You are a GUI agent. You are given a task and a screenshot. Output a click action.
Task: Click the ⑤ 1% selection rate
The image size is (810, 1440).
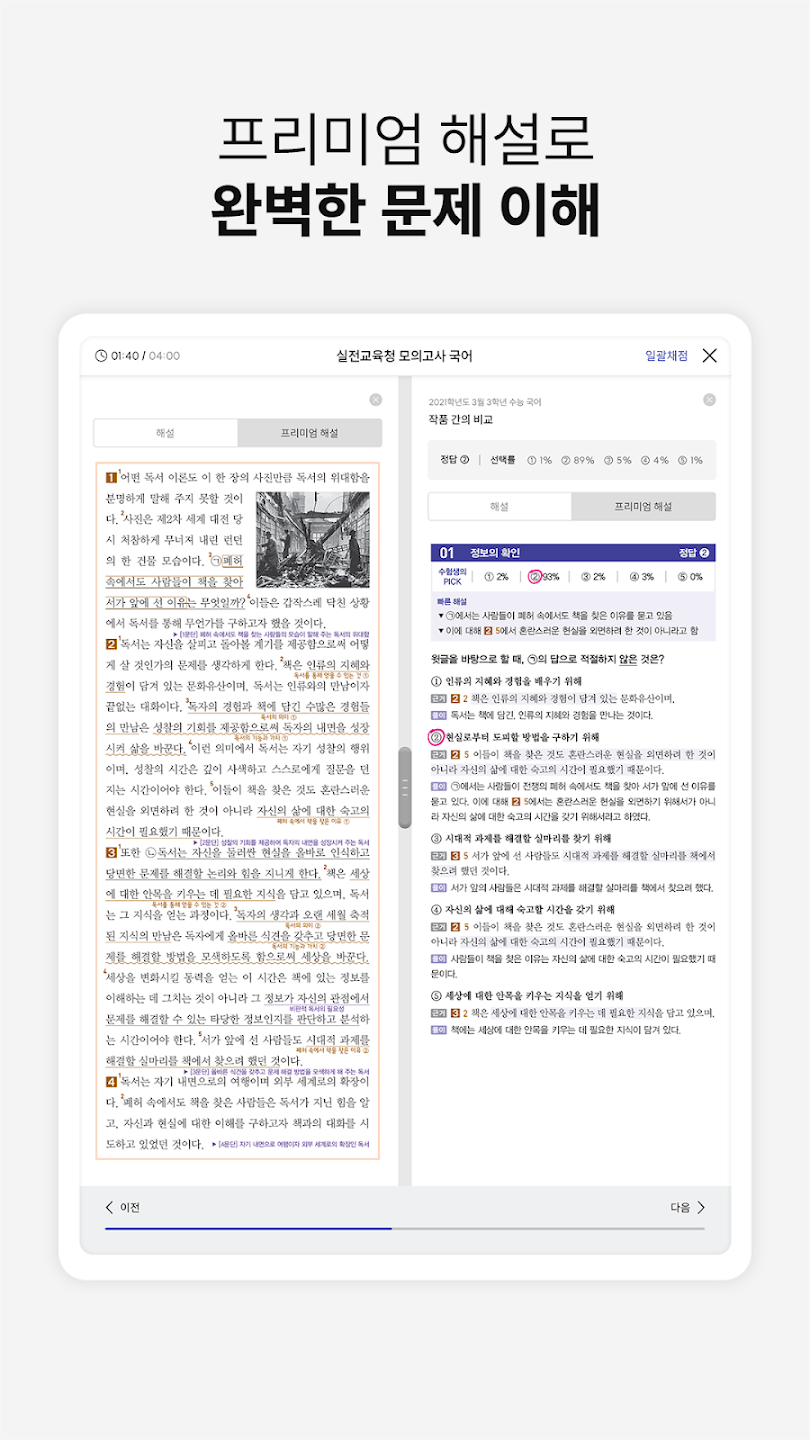click(x=691, y=460)
